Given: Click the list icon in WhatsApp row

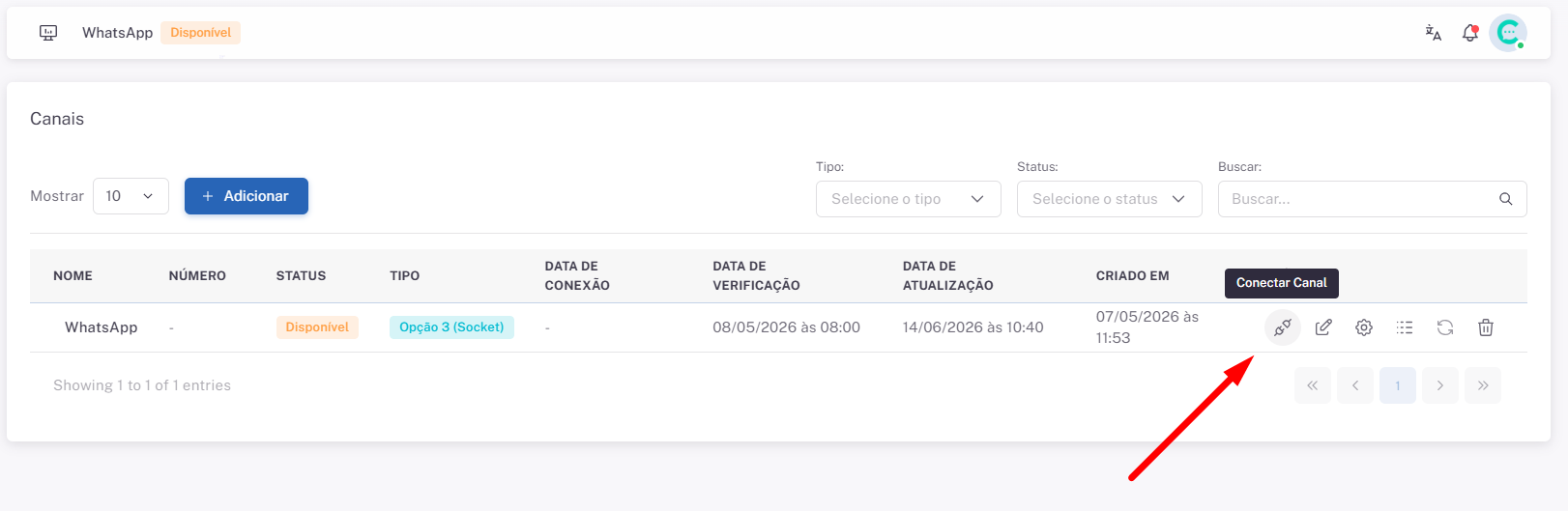Looking at the screenshot, I should pyautogui.click(x=1405, y=327).
